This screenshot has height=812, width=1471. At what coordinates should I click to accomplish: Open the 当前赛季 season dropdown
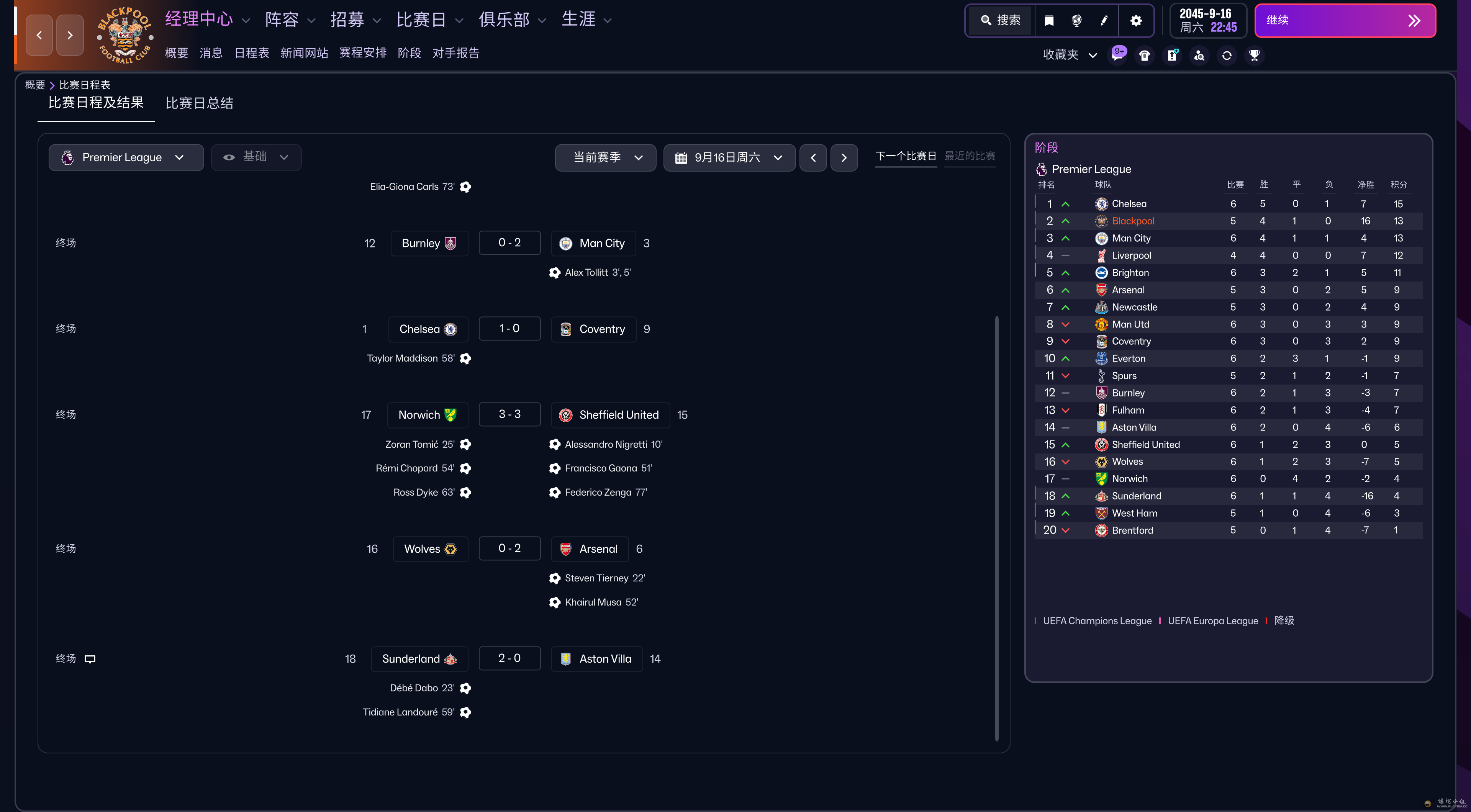[x=606, y=157]
